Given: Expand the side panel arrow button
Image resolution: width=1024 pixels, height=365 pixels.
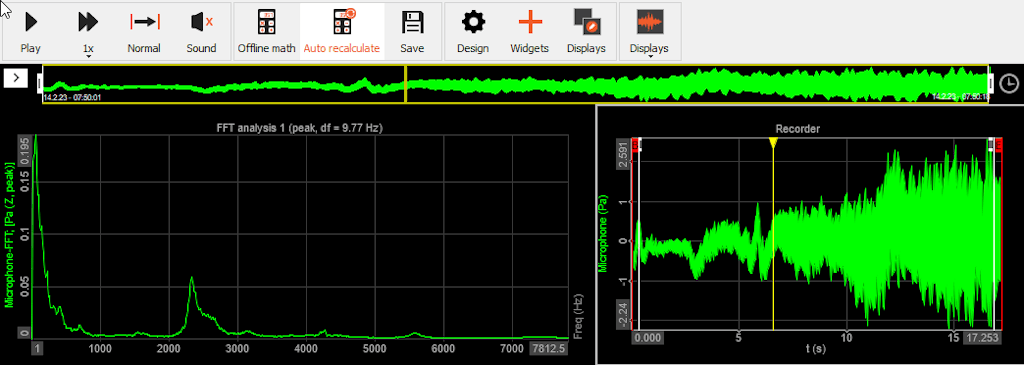Looking at the screenshot, I should click(x=16, y=78).
